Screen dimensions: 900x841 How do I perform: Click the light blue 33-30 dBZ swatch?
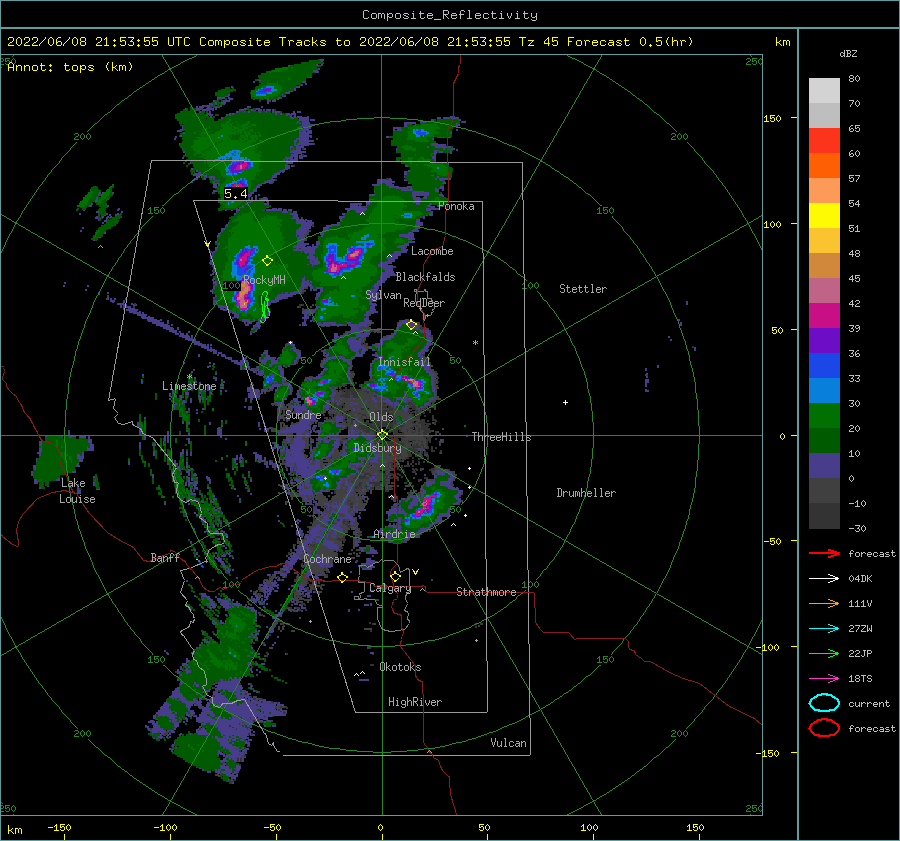[x=824, y=391]
